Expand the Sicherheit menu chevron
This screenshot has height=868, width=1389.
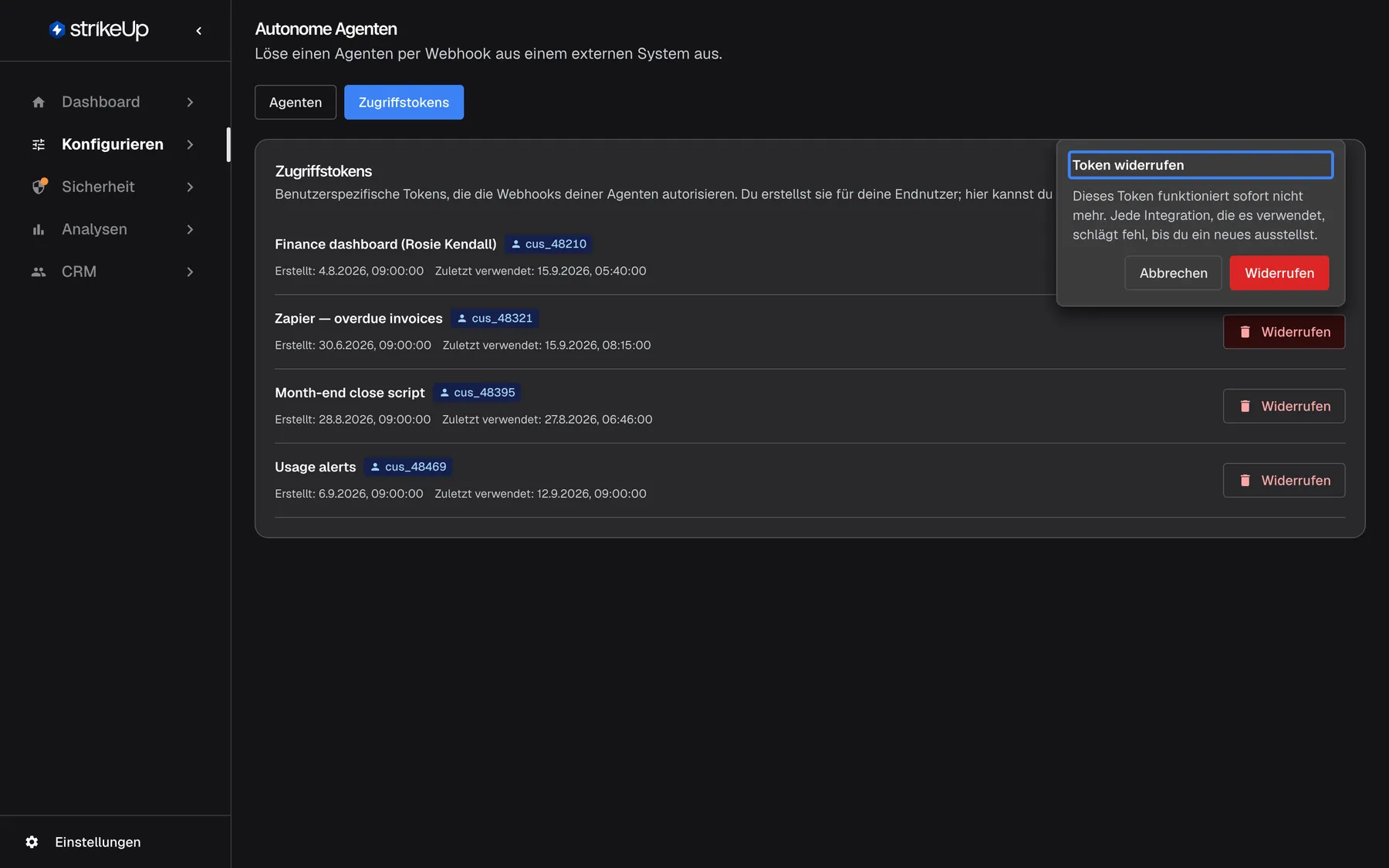coord(190,187)
